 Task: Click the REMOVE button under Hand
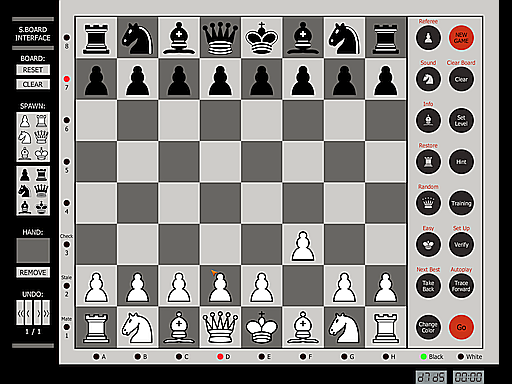pyautogui.click(x=33, y=272)
